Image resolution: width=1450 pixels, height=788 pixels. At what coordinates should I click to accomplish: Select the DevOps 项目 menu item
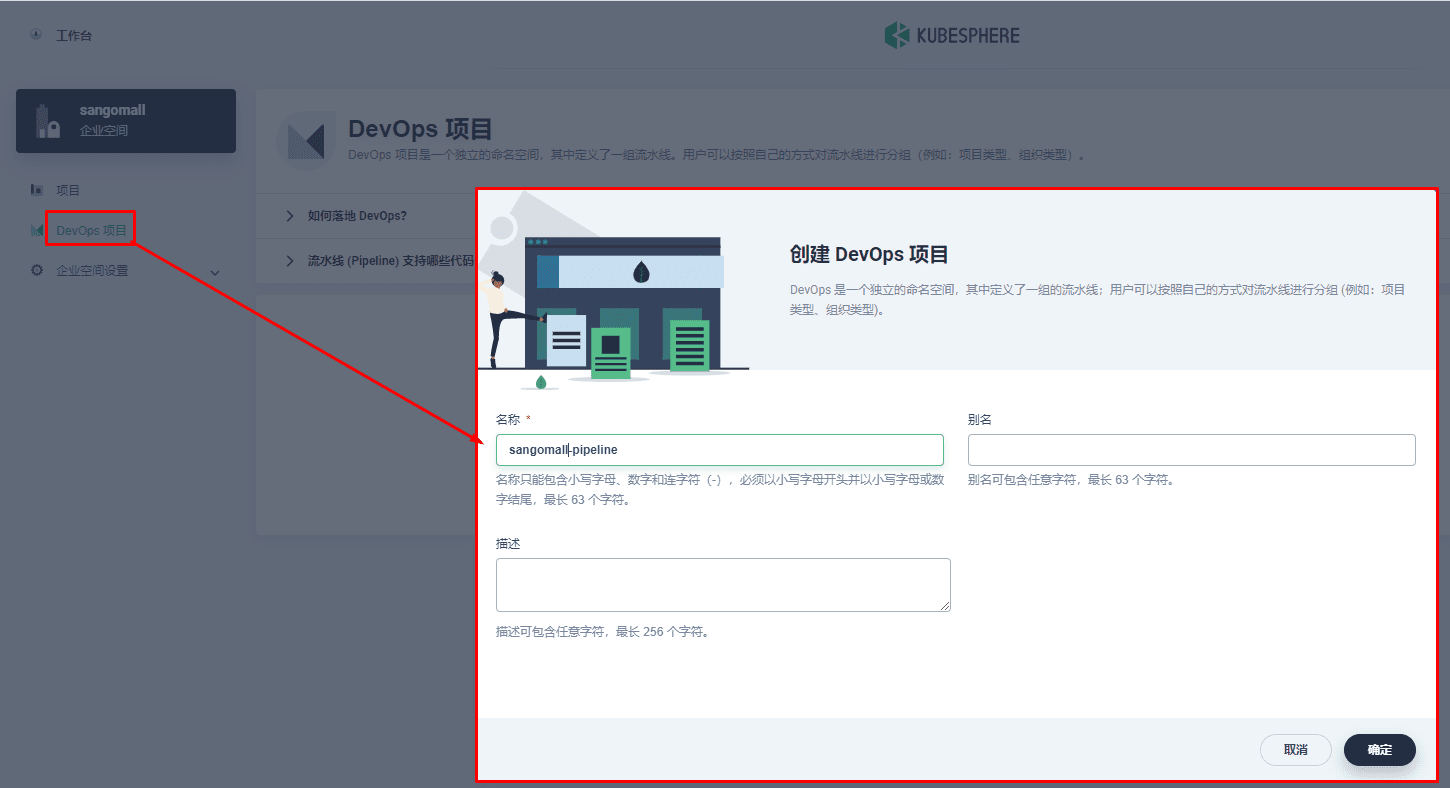[x=92, y=231]
